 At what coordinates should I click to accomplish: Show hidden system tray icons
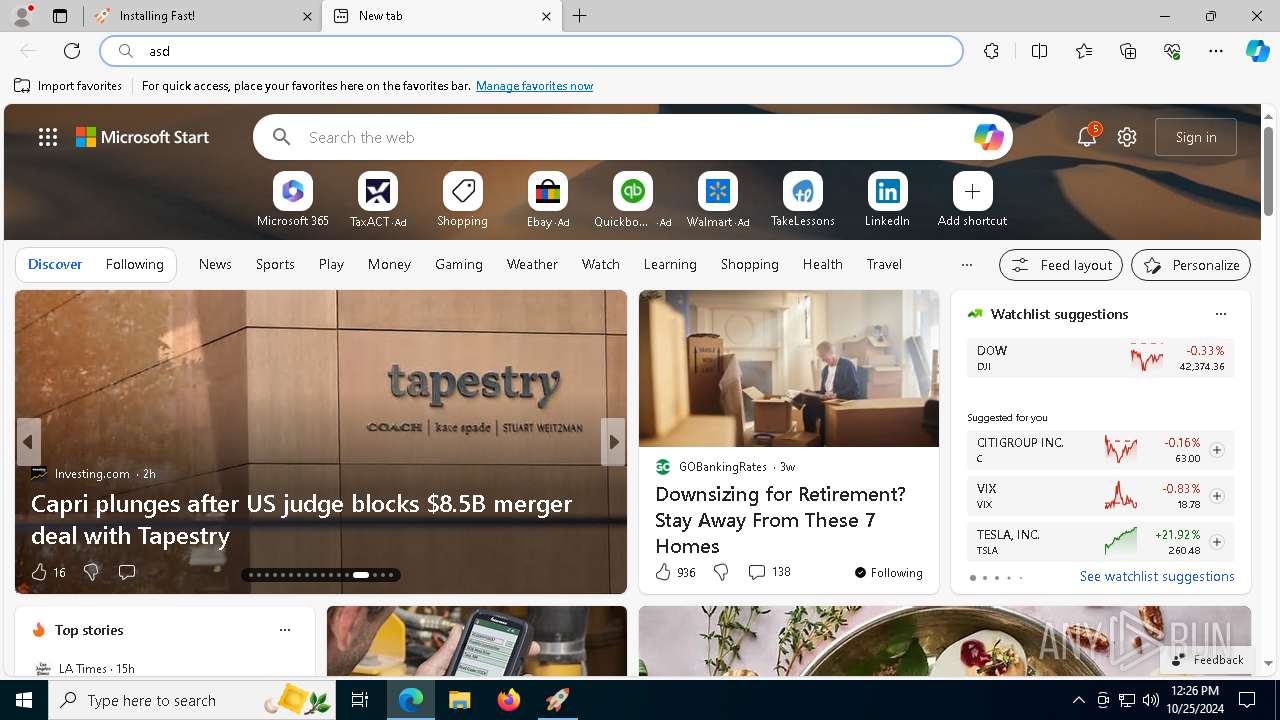click(x=1078, y=700)
